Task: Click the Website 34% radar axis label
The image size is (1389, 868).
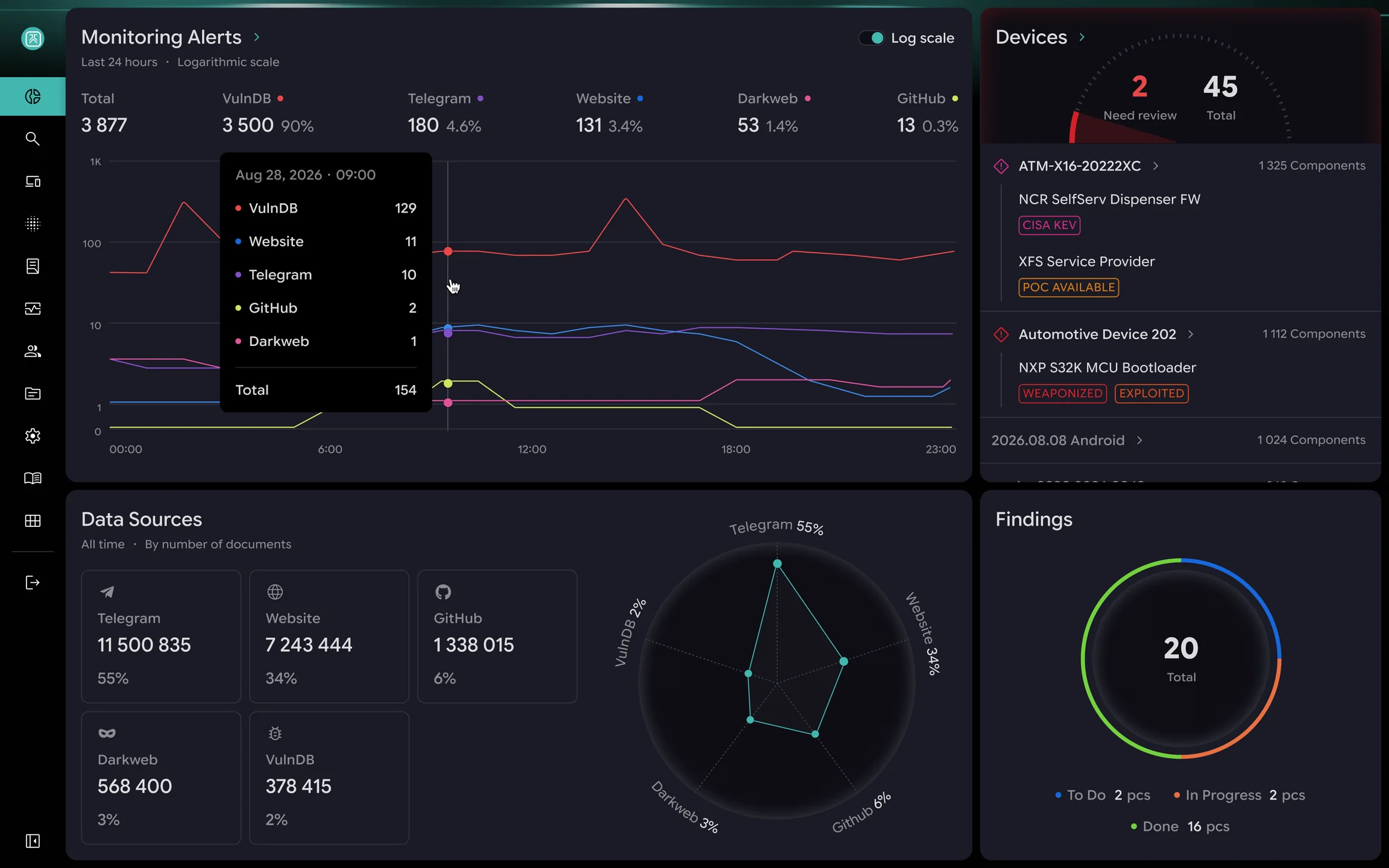Action: tap(924, 633)
